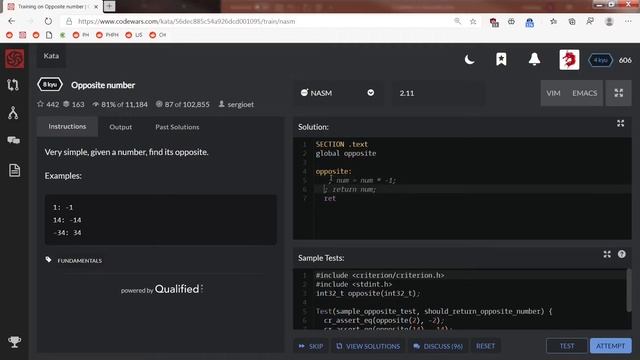Submit with the ATTEMPT button
The image size is (640, 360).
[x=610, y=346]
